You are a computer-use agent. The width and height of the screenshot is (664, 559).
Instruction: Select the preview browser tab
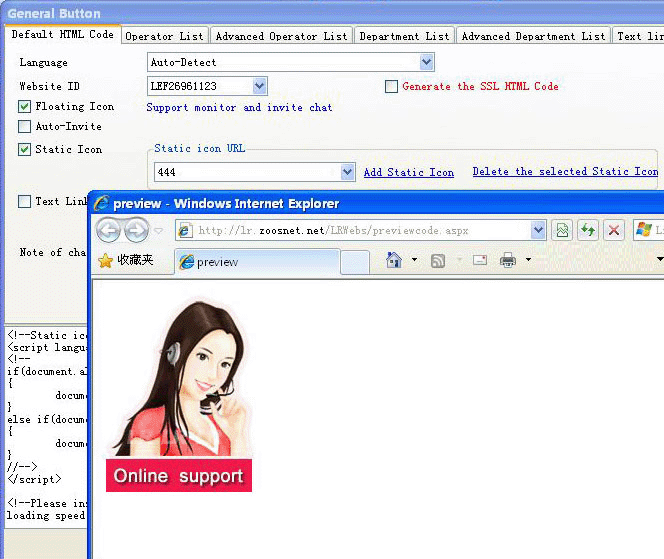pyautogui.click(x=257, y=262)
